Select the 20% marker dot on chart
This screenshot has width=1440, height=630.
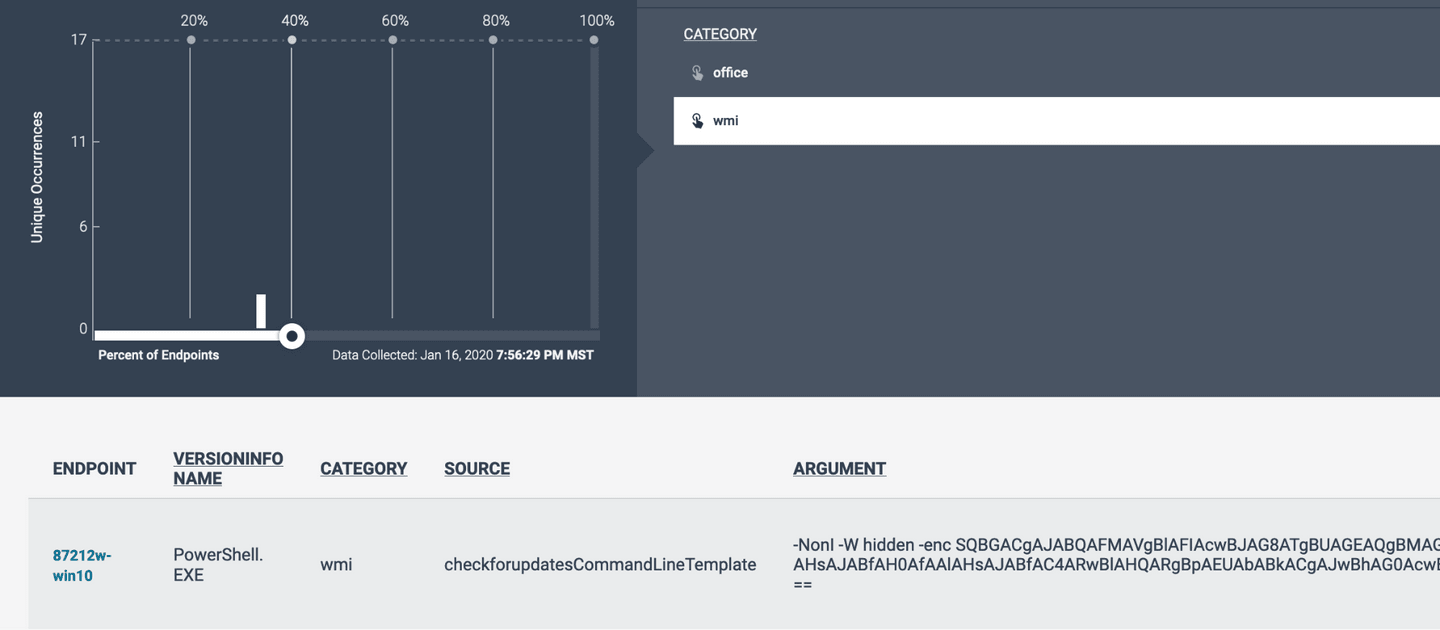tap(191, 40)
